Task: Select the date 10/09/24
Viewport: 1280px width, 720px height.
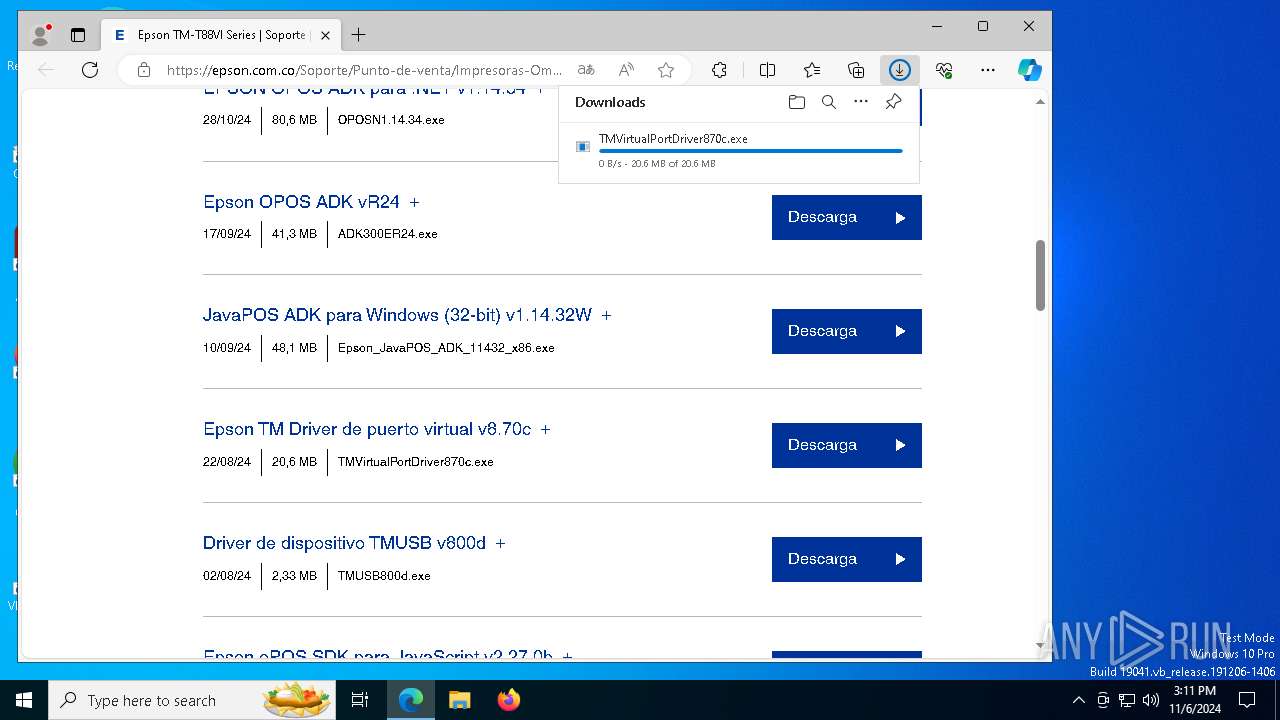Action: (227, 347)
